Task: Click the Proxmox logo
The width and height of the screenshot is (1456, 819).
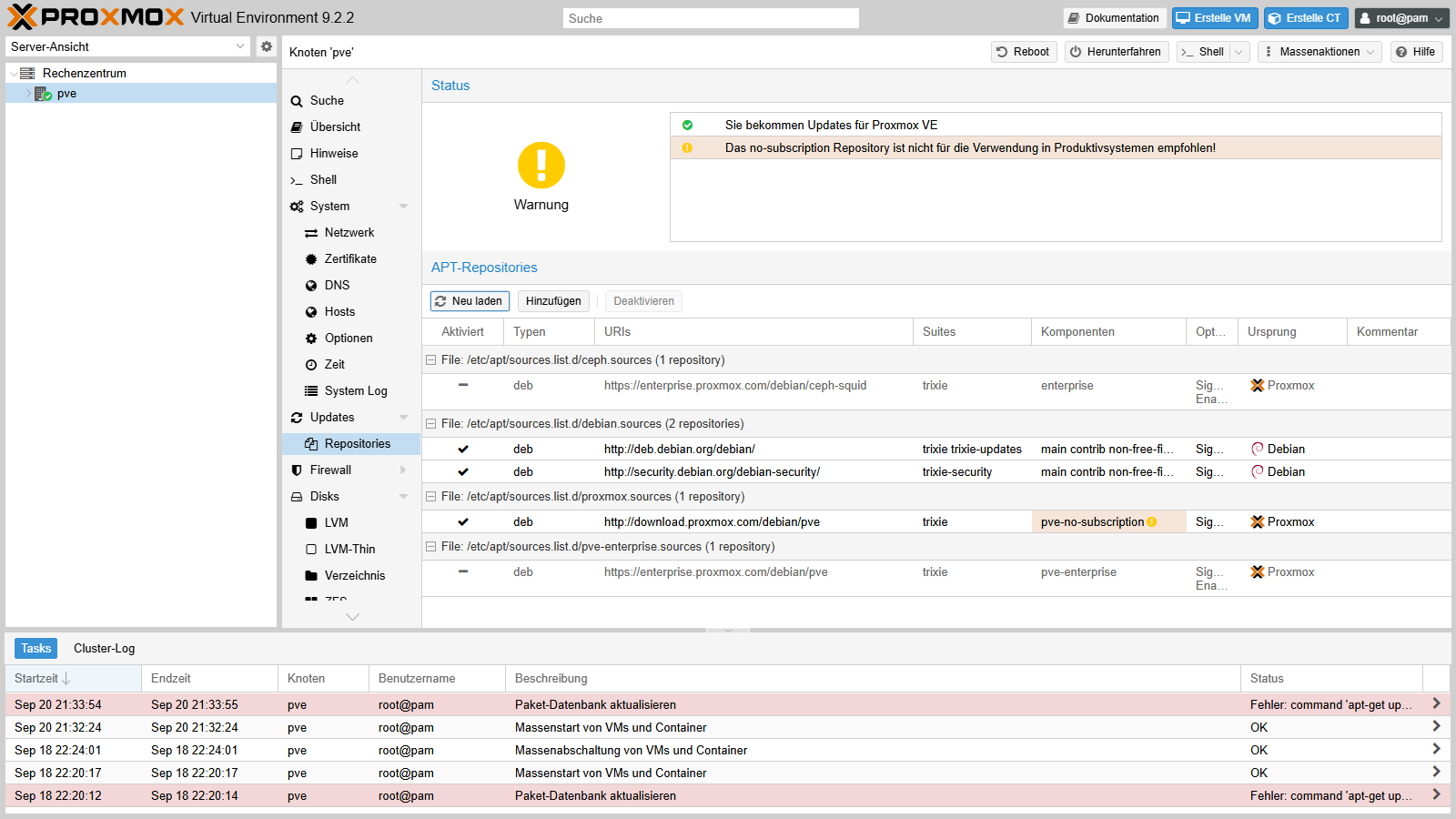Action: tap(96, 17)
